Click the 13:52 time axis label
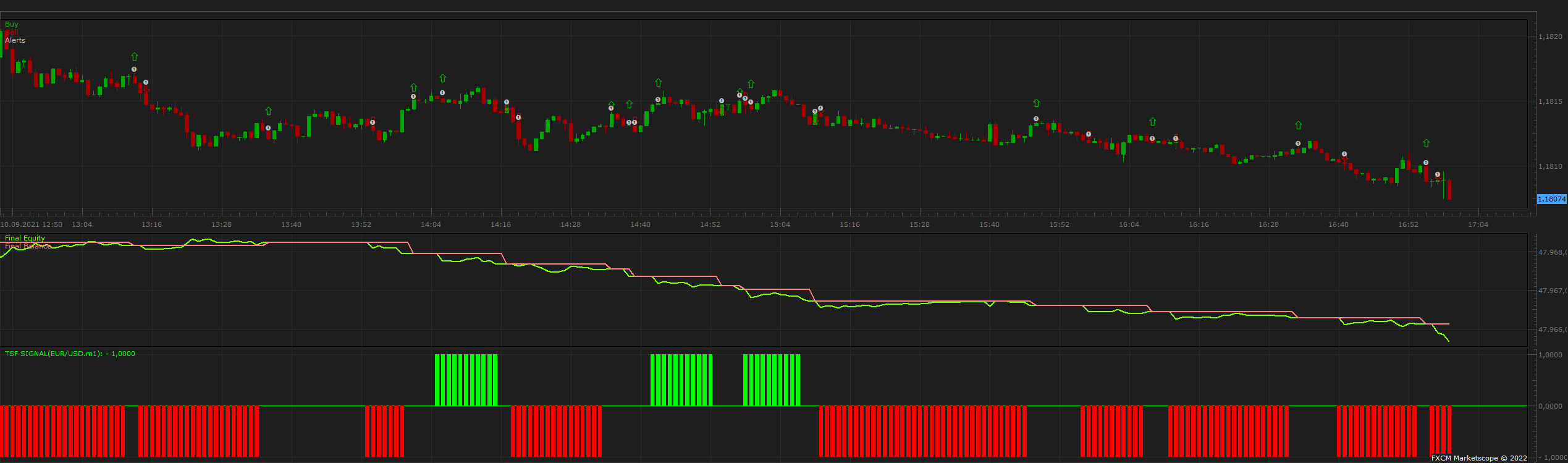The width and height of the screenshot is (1568, 463). point(361,224)
